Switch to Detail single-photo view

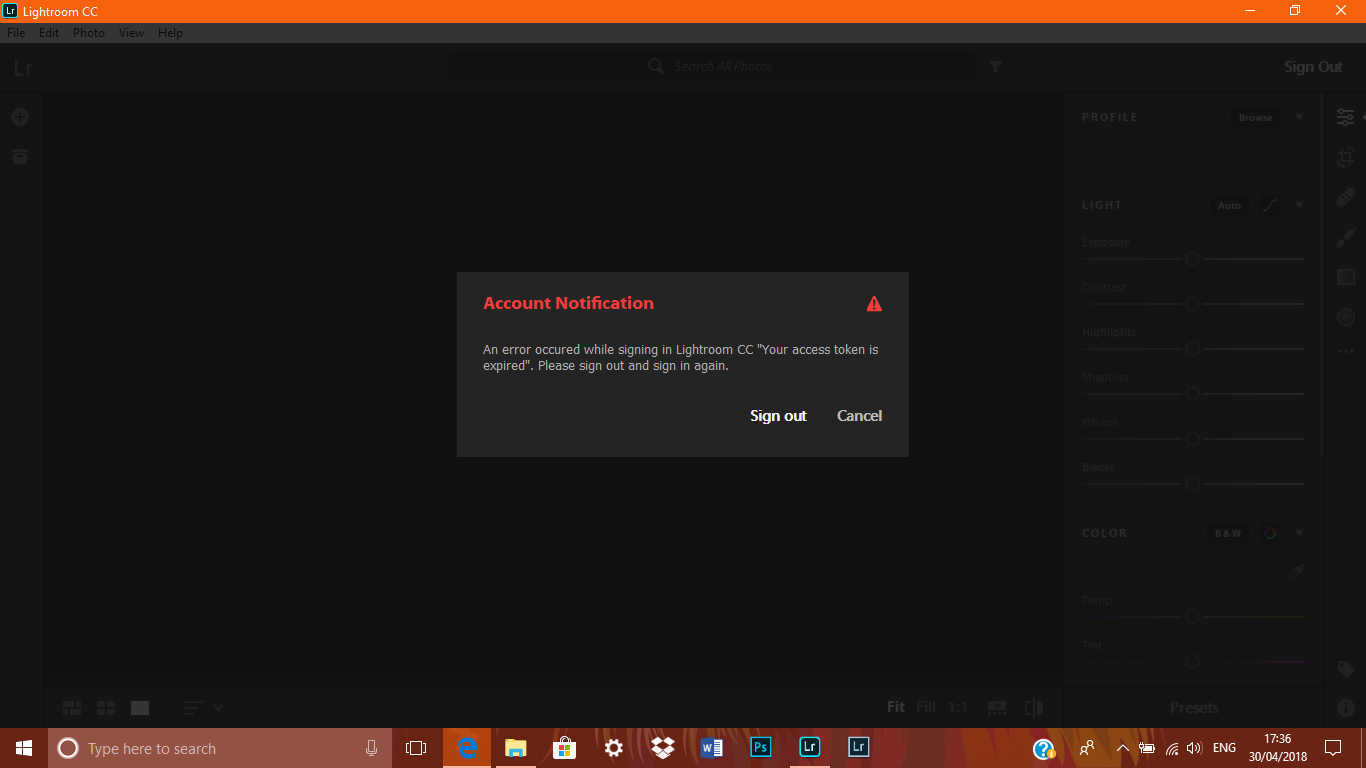(x=140, y=708)
